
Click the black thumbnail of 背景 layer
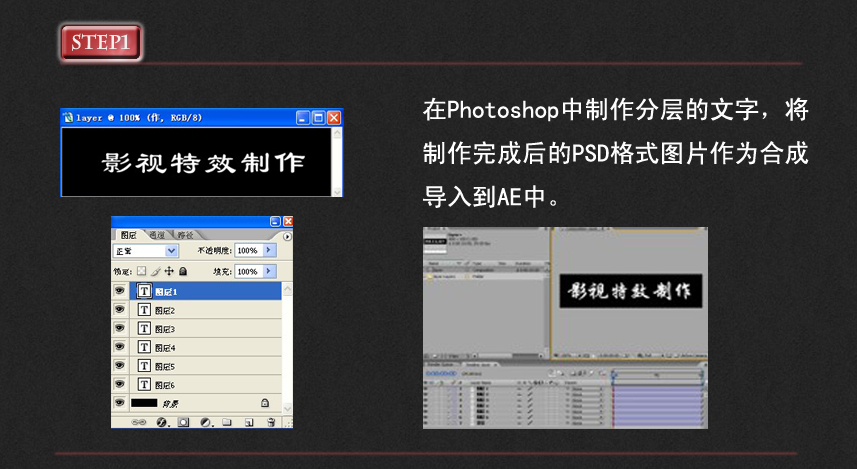click(144, 403)
